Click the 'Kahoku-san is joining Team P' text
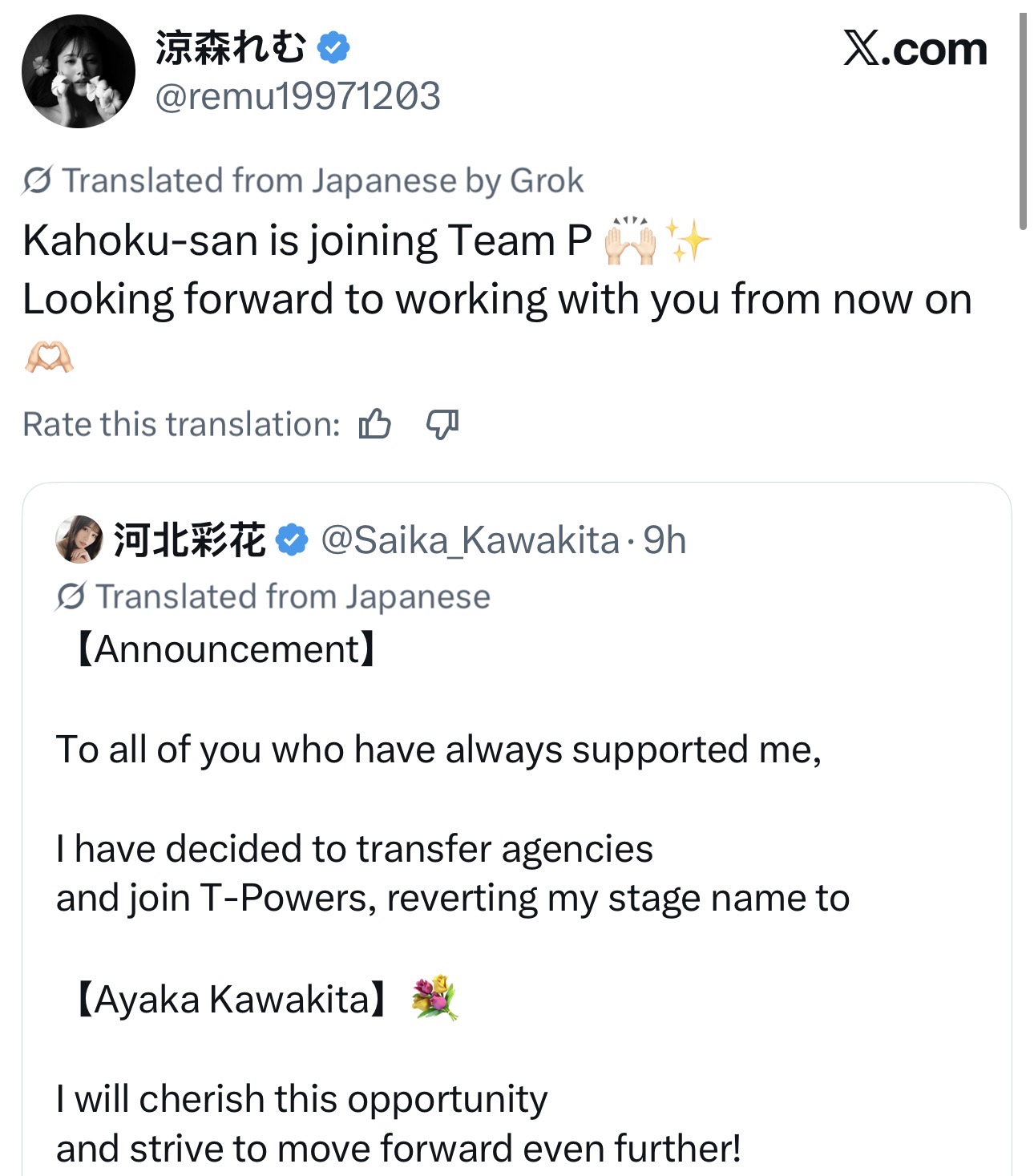This screenshot has width=1034, height=1176. click(307, 240)
